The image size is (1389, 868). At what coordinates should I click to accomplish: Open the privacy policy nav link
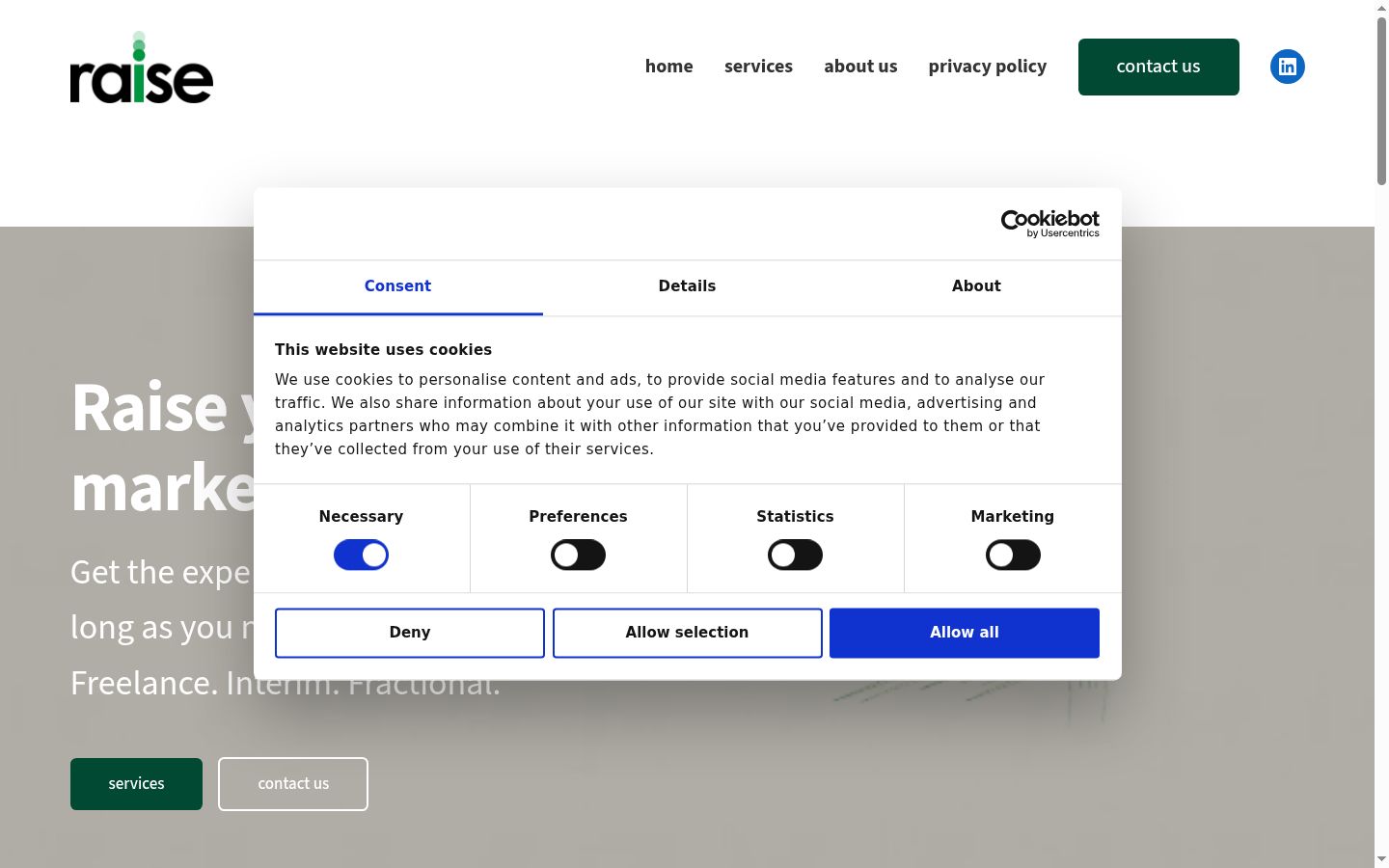(987, 67)
